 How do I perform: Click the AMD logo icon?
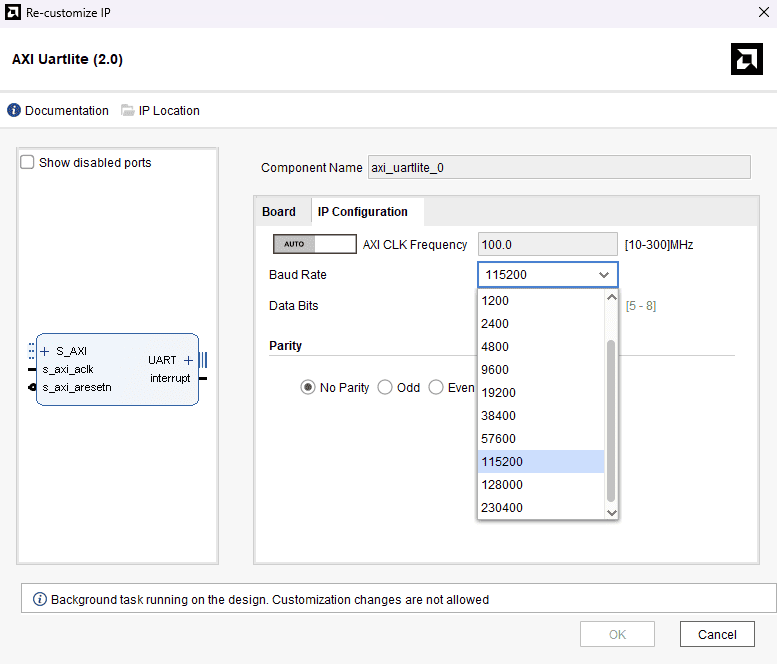point(746,60)
